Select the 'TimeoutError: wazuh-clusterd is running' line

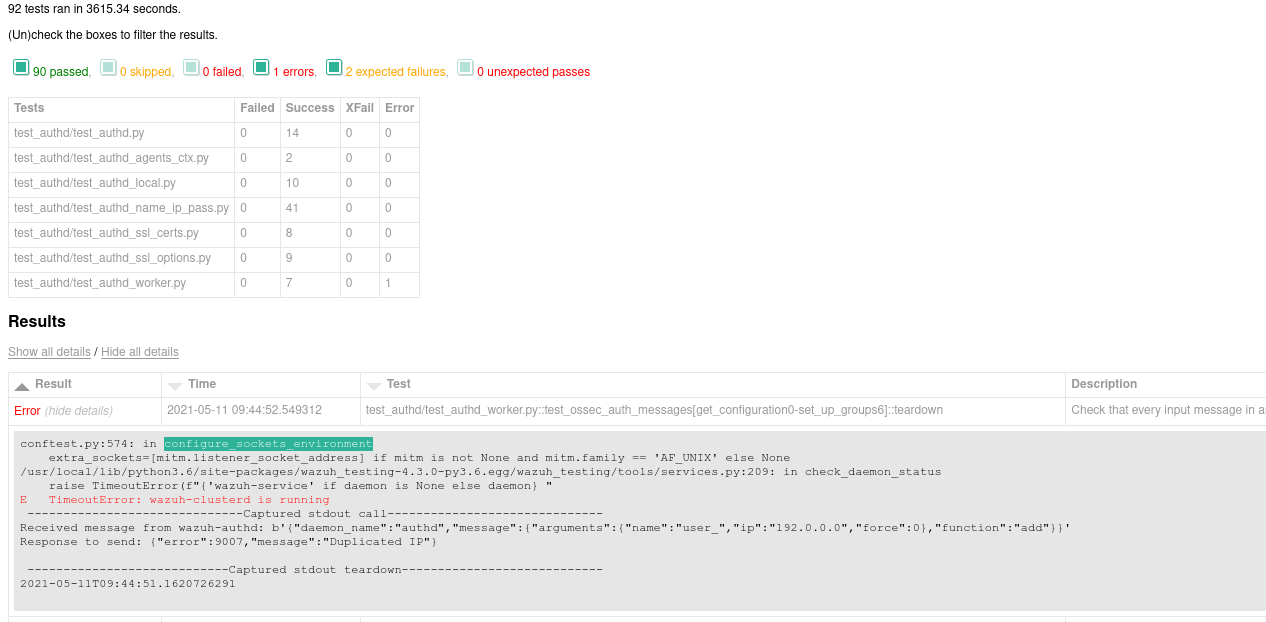coord(189,500)
